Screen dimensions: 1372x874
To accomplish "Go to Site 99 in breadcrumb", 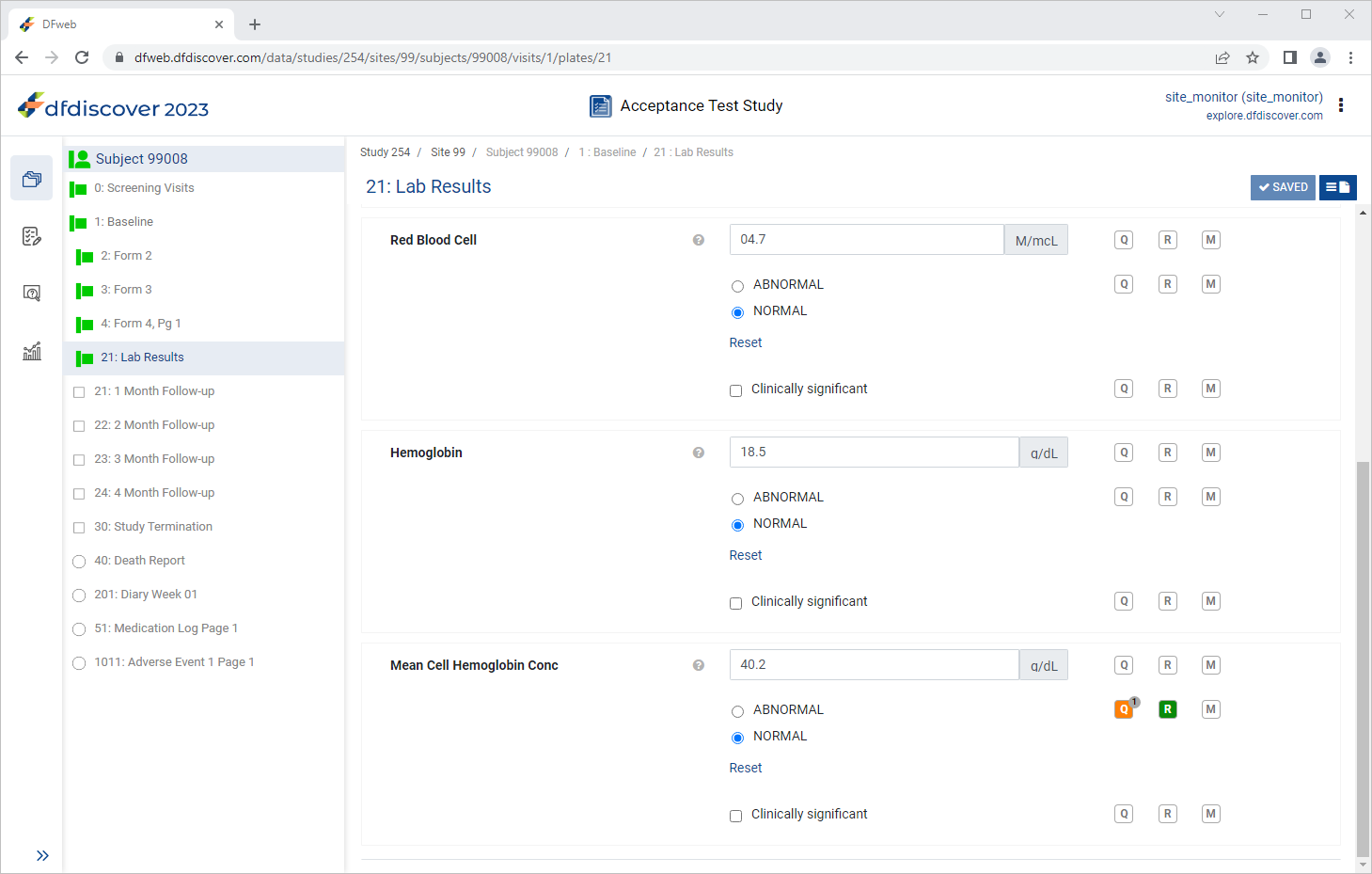I will [448, 152].
